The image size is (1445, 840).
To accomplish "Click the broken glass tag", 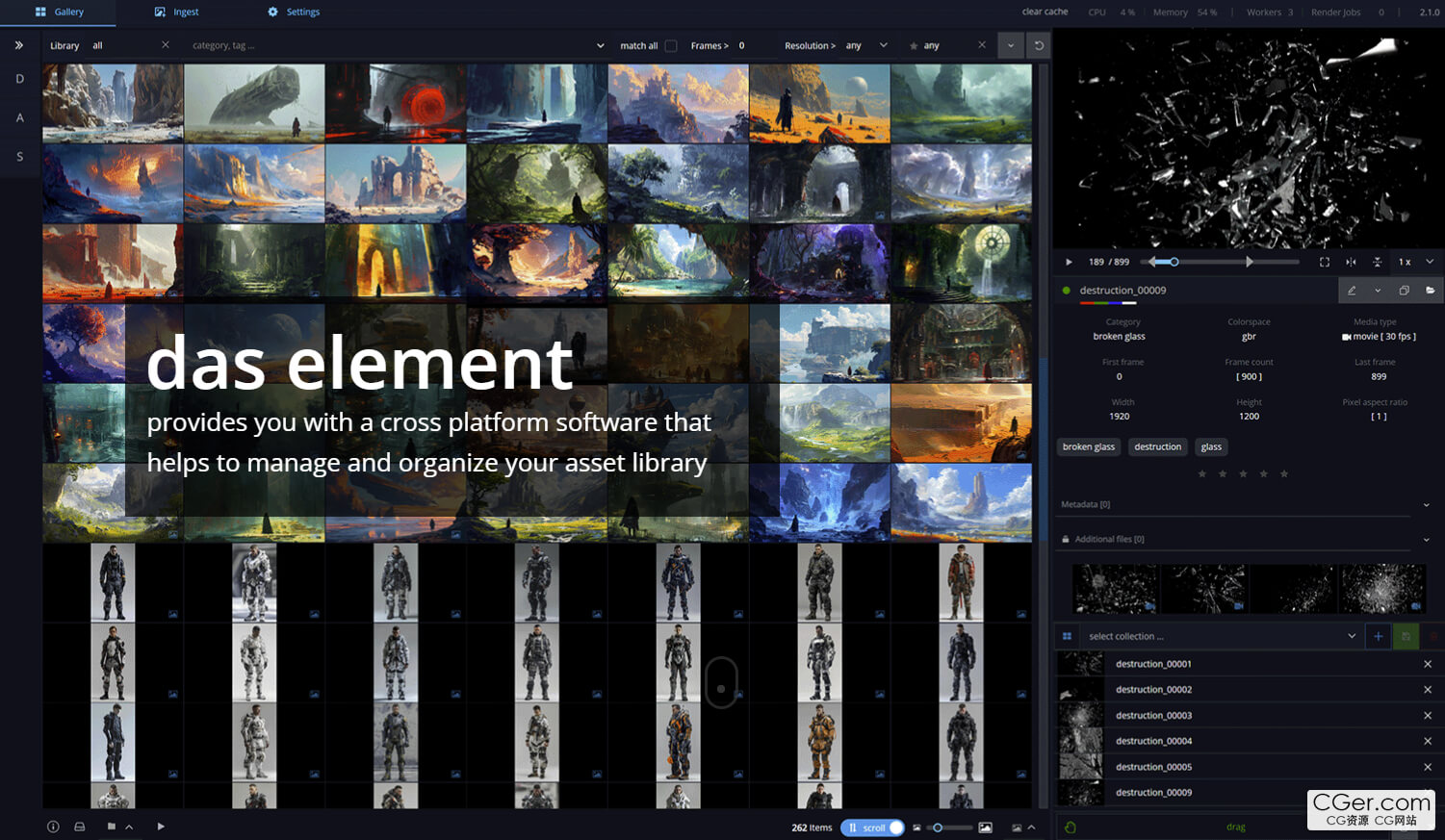I will click(1089, 446).
